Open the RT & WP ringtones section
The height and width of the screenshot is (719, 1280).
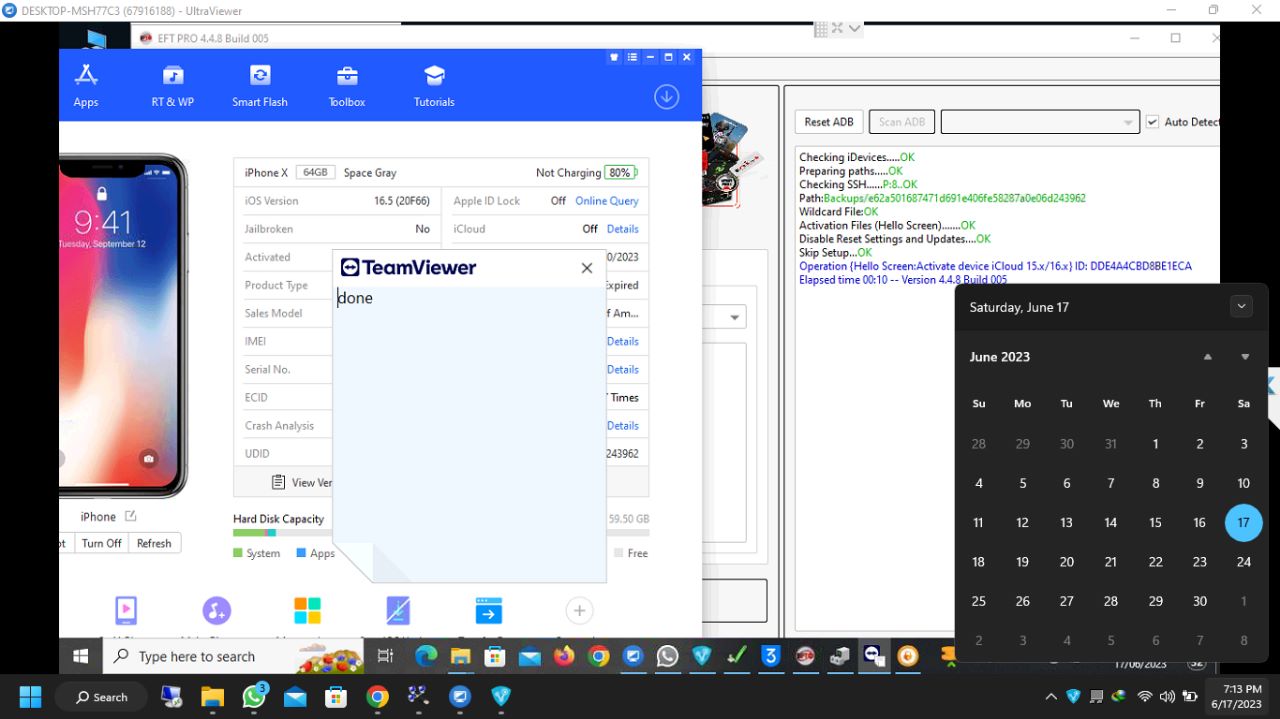point(173,86)
